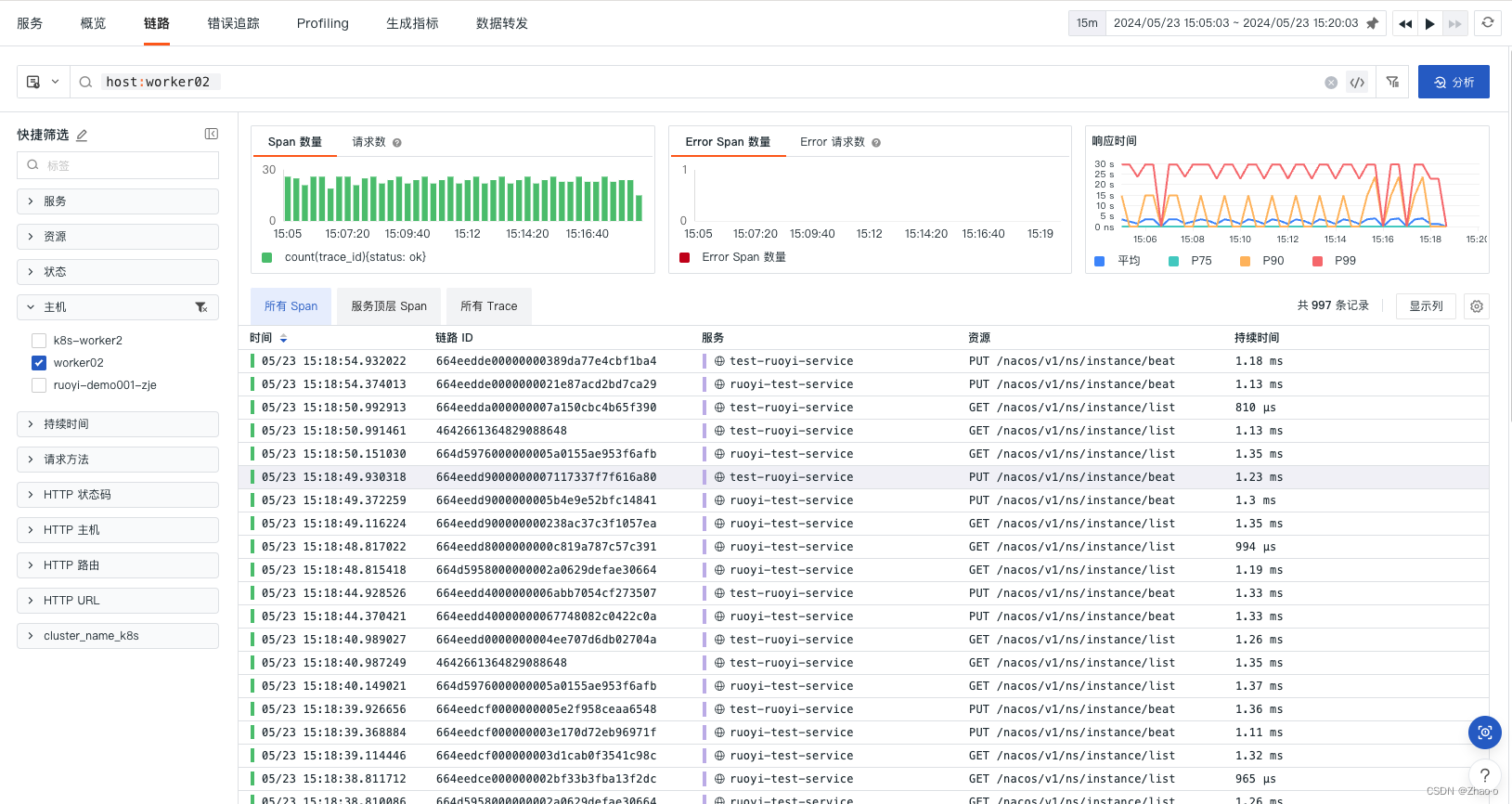Expand the HTTP 状态码 filter group
The width and height of the screenshot is (1512, 804).
click(x=118, y=495)
